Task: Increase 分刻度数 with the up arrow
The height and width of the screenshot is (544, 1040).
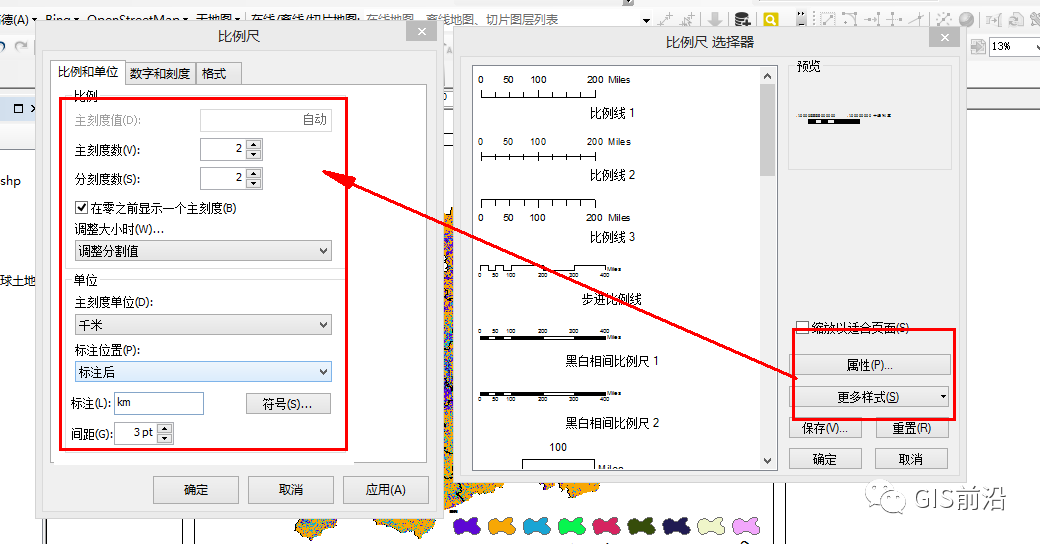Action: point(253,173)
